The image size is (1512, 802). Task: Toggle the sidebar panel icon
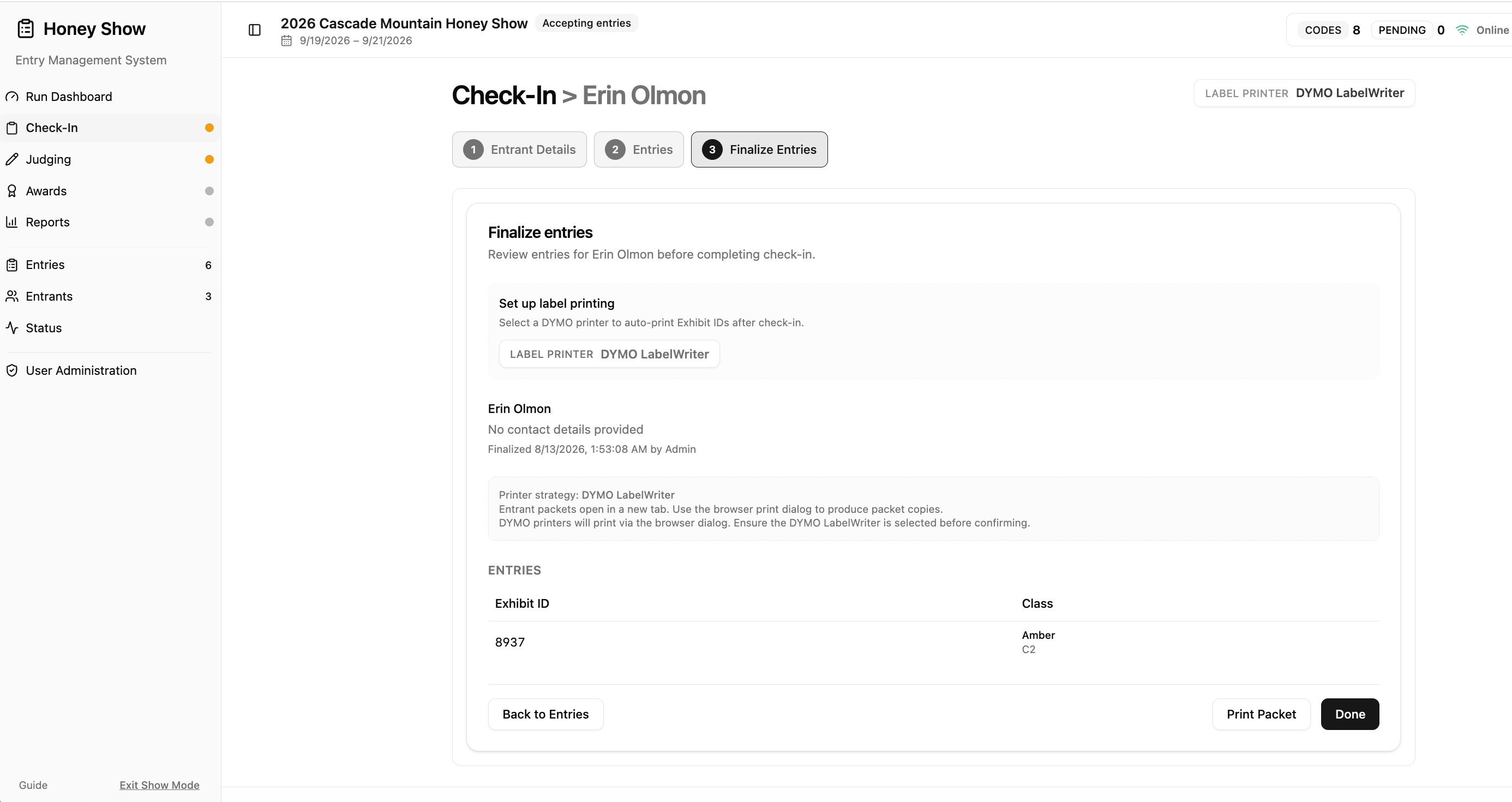coord(254,29)
